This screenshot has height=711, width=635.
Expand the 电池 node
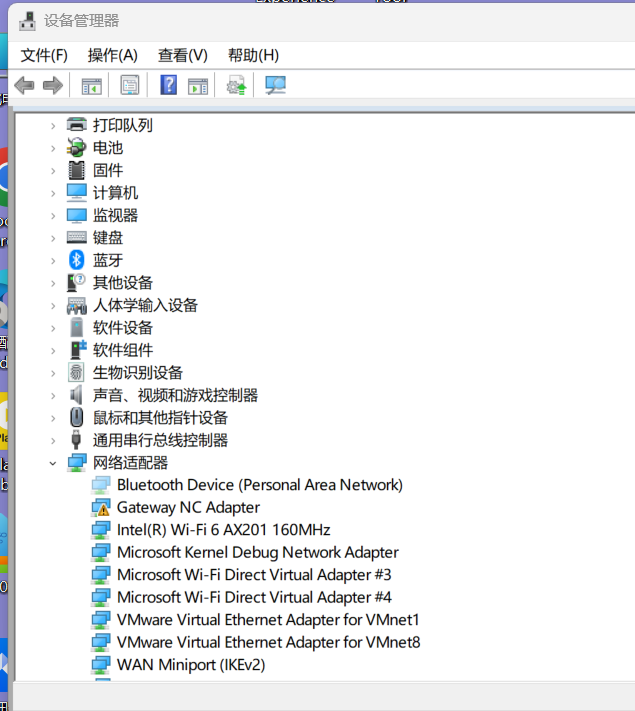click(x=53, y=148)
